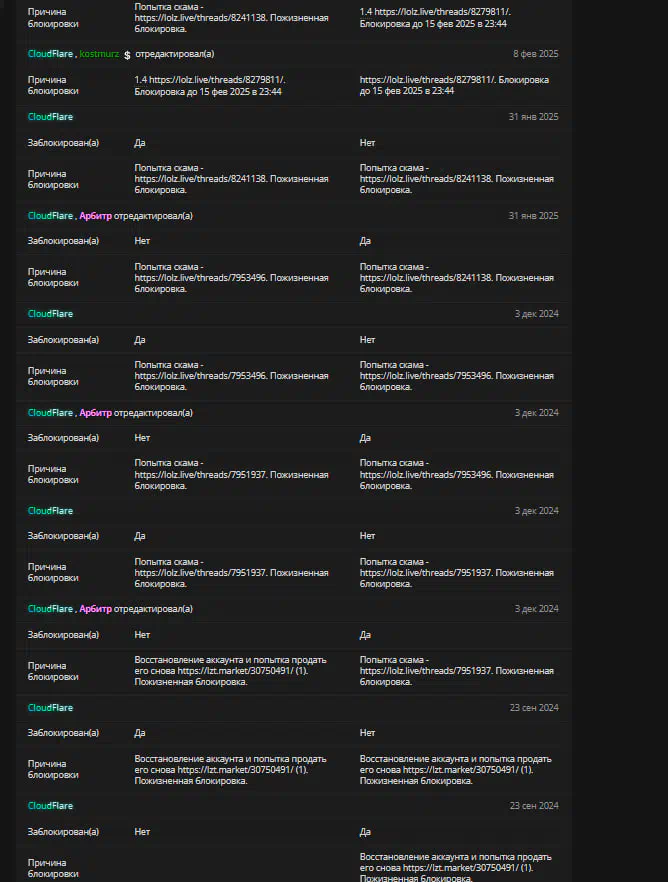
Task: Follow the threads/8279811 link prefixed with 1.4 in the top-right cell
Action: [x=442, y=12]
